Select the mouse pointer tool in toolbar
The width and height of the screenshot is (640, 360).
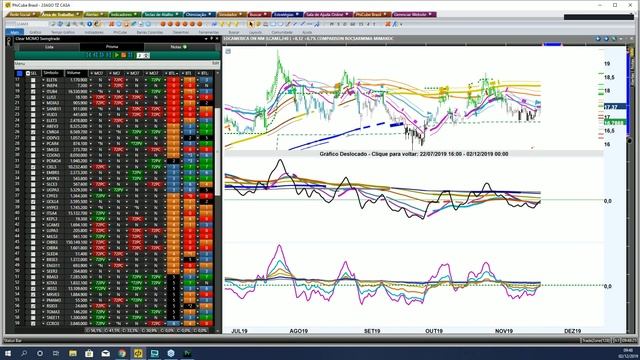251,24
